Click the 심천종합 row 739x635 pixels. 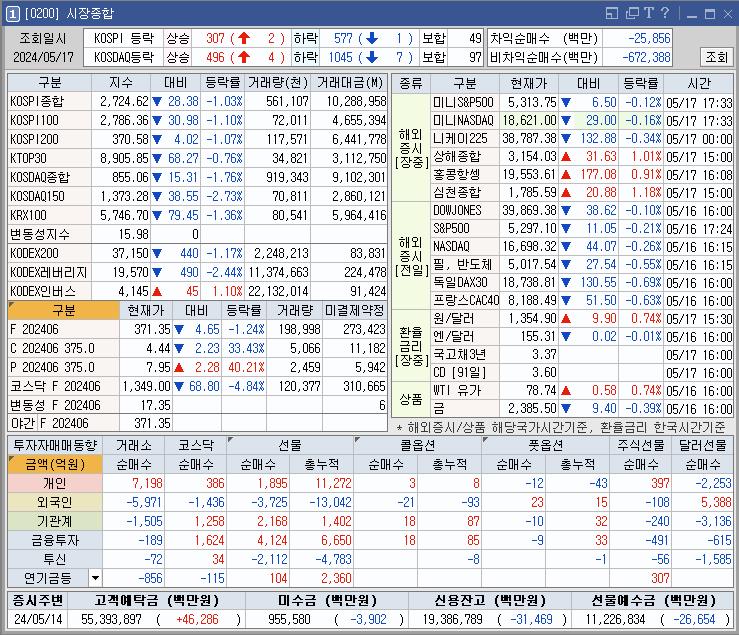[582, 192]
